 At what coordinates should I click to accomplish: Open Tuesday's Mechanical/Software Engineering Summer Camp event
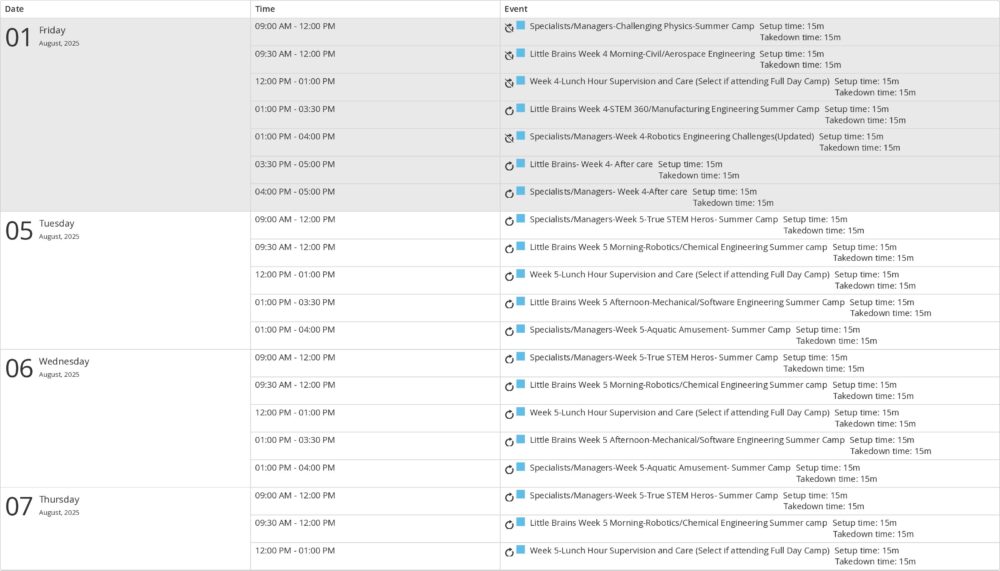pos(687,302)
